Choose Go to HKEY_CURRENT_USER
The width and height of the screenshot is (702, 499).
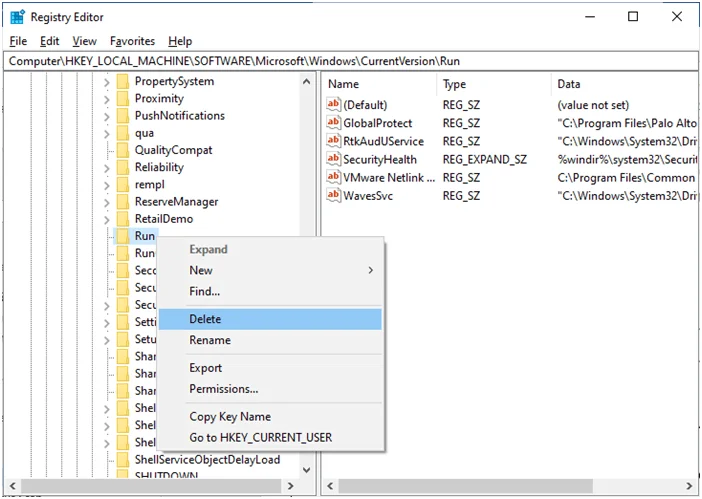pos(270,438)
